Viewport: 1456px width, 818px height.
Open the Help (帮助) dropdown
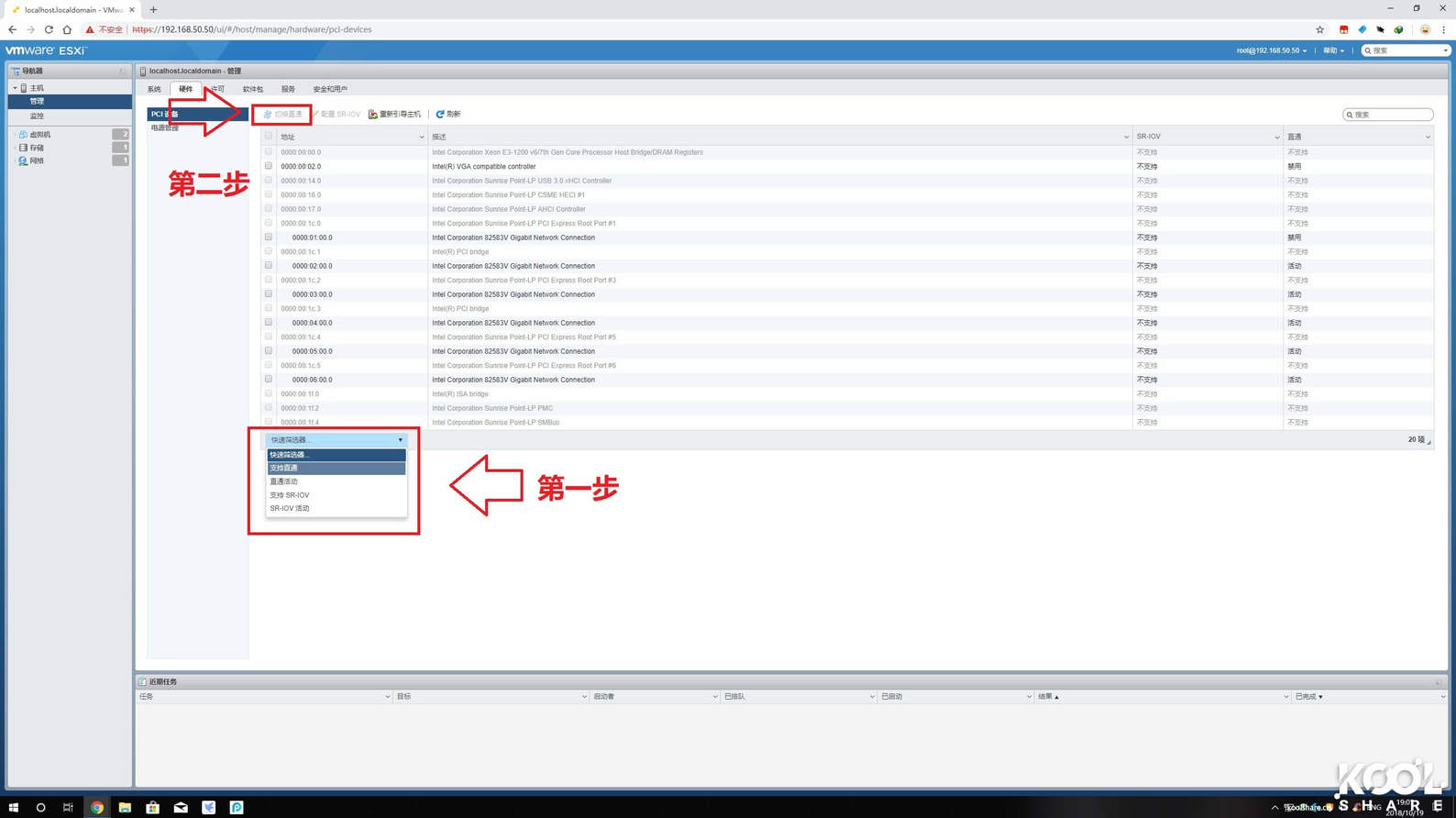coord(1333,50)
